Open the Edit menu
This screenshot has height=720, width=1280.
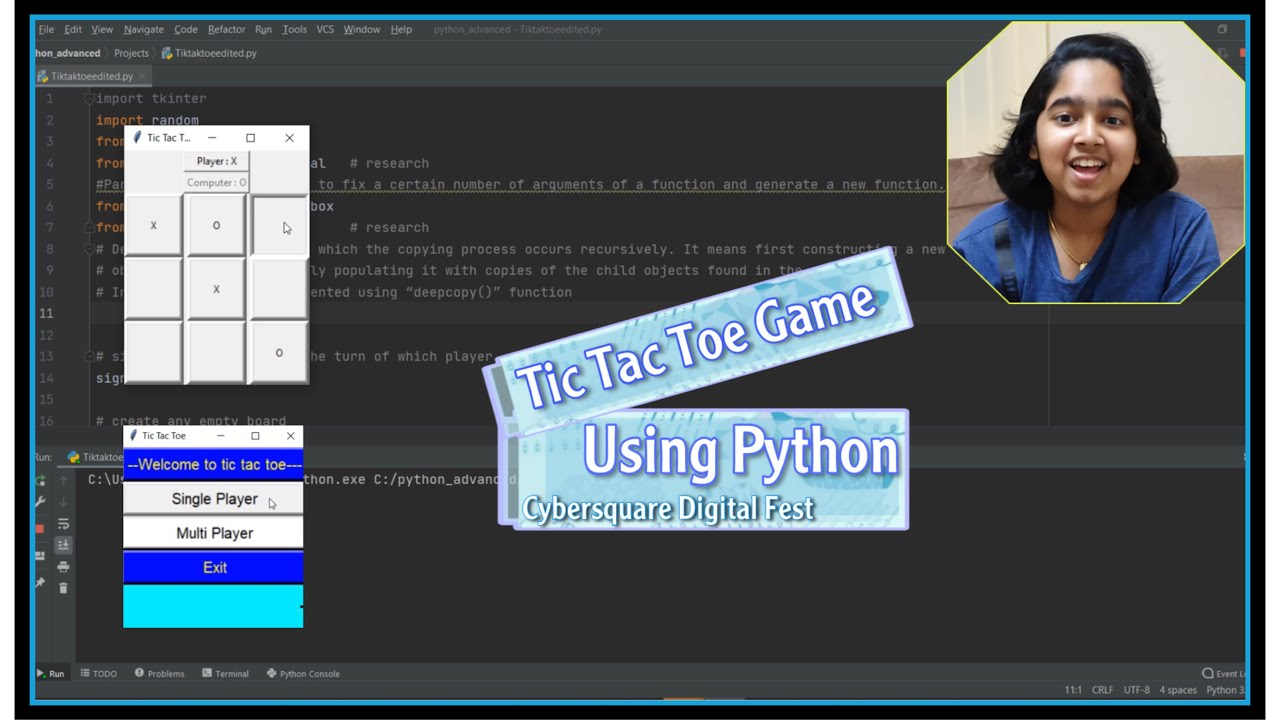click(x=73, y=29)
